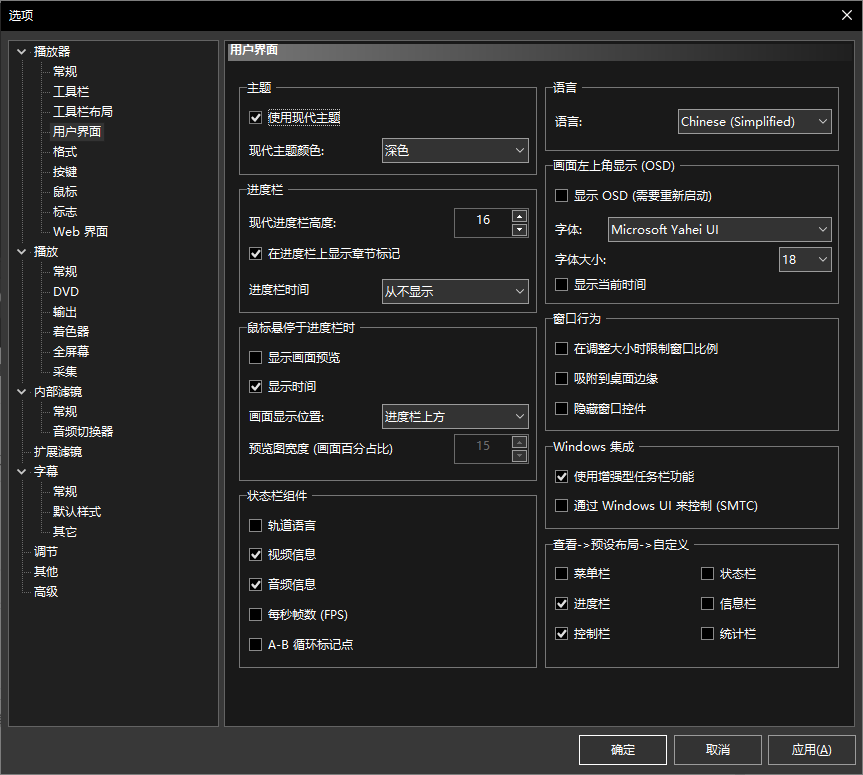Enable 显示当前时间 checkbox
This screenshot has width=863, height=775.
(x=561, y=285)
